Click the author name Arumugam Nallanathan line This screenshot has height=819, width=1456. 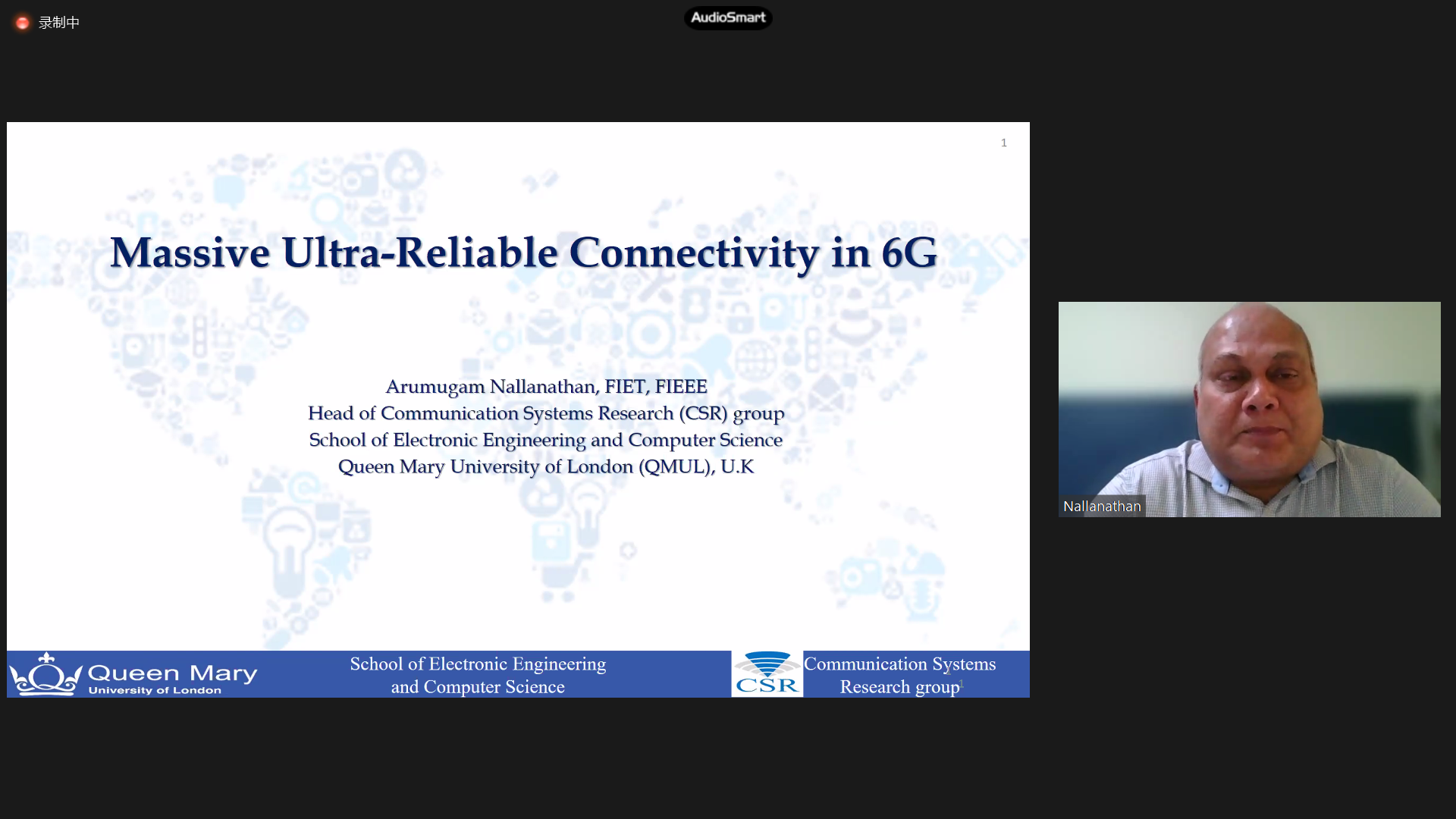pyautogui.click(x=546, y=387)
